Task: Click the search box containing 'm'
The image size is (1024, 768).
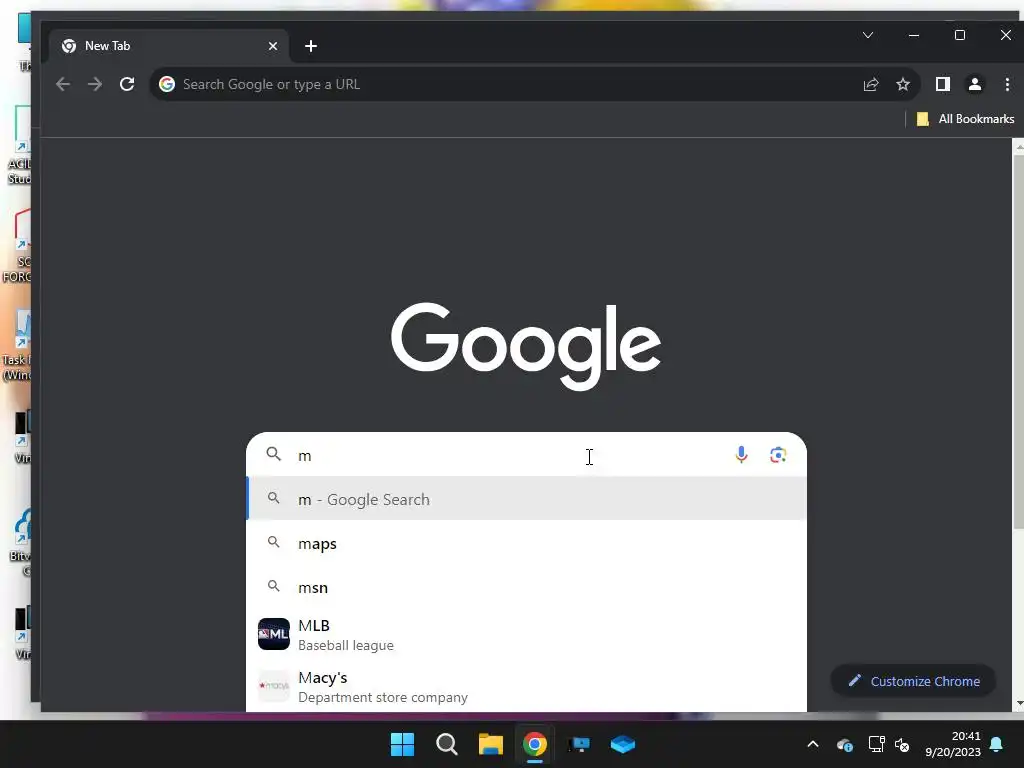Action: pos(526,455)
